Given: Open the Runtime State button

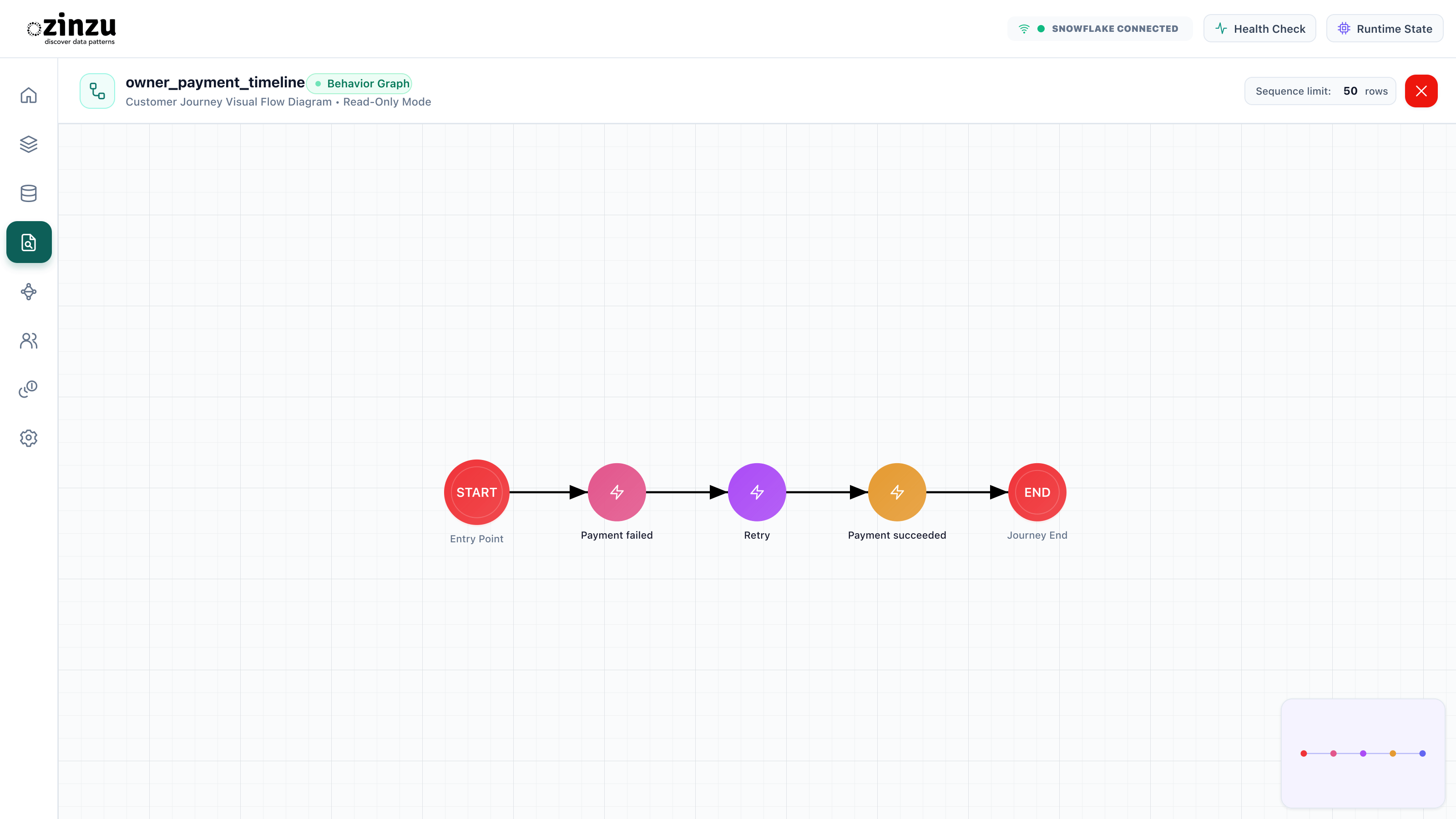Looking at the screenshot, I should pos(1385,29).
